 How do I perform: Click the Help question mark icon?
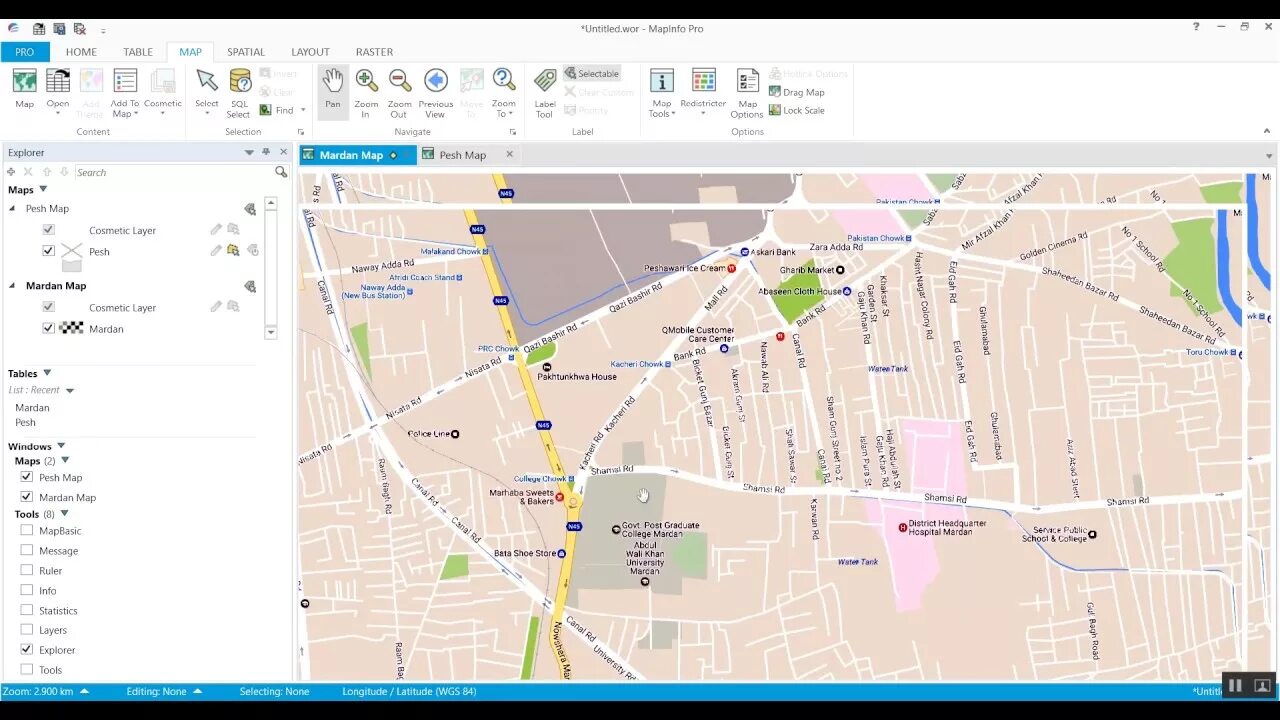pyautogui.click(x=1196, y=27)
